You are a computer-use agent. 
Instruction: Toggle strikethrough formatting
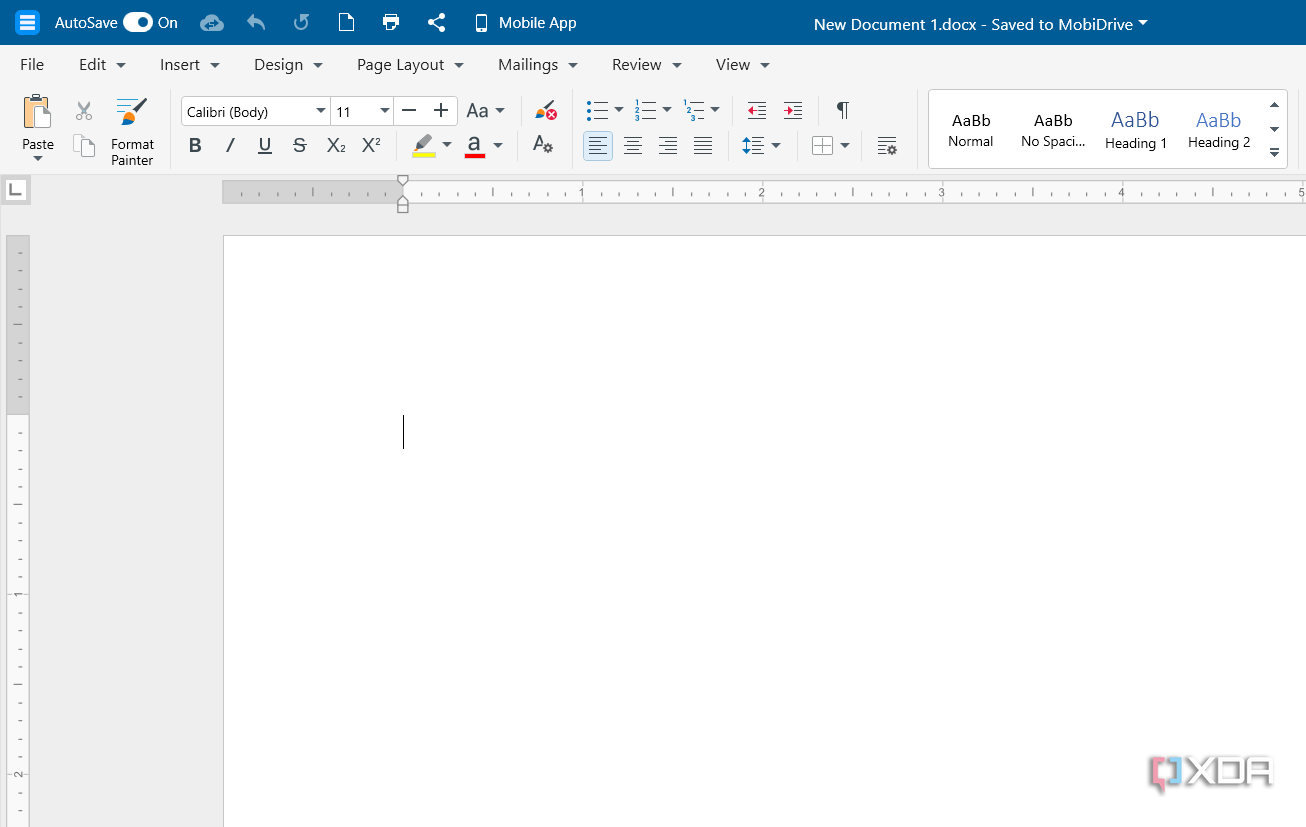299,145
